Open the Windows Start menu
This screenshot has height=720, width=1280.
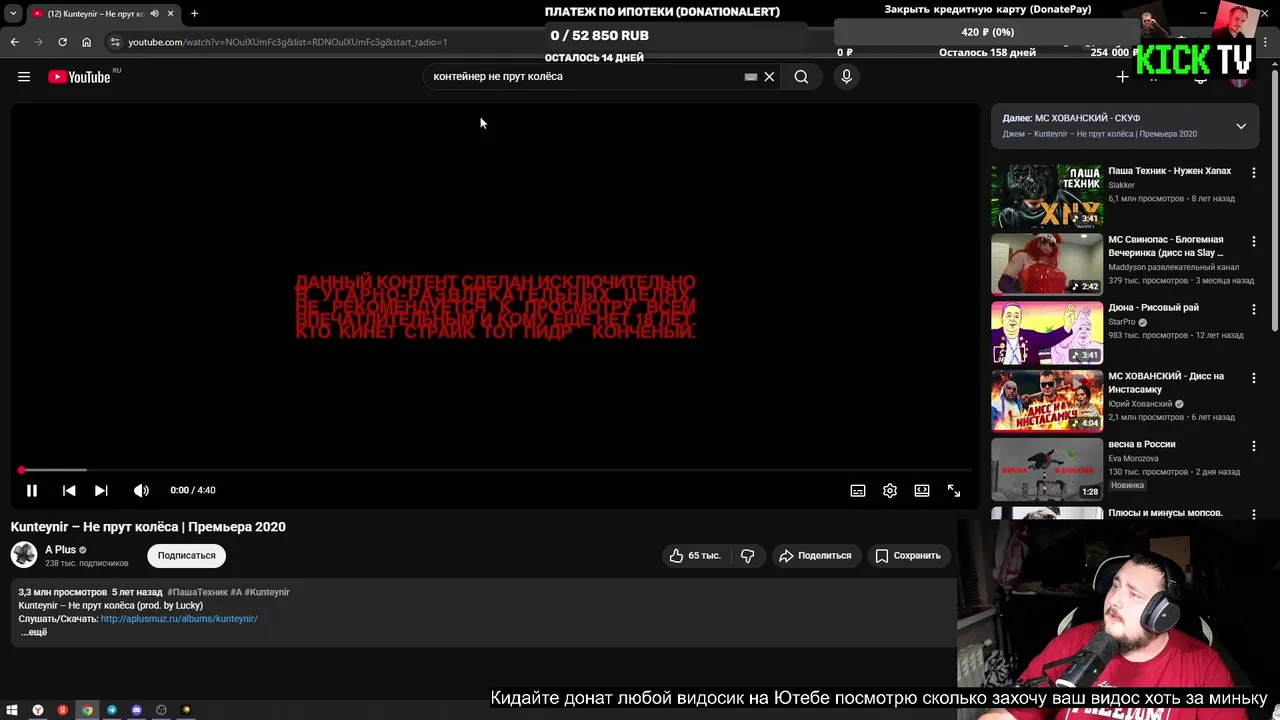click(13, 710)
